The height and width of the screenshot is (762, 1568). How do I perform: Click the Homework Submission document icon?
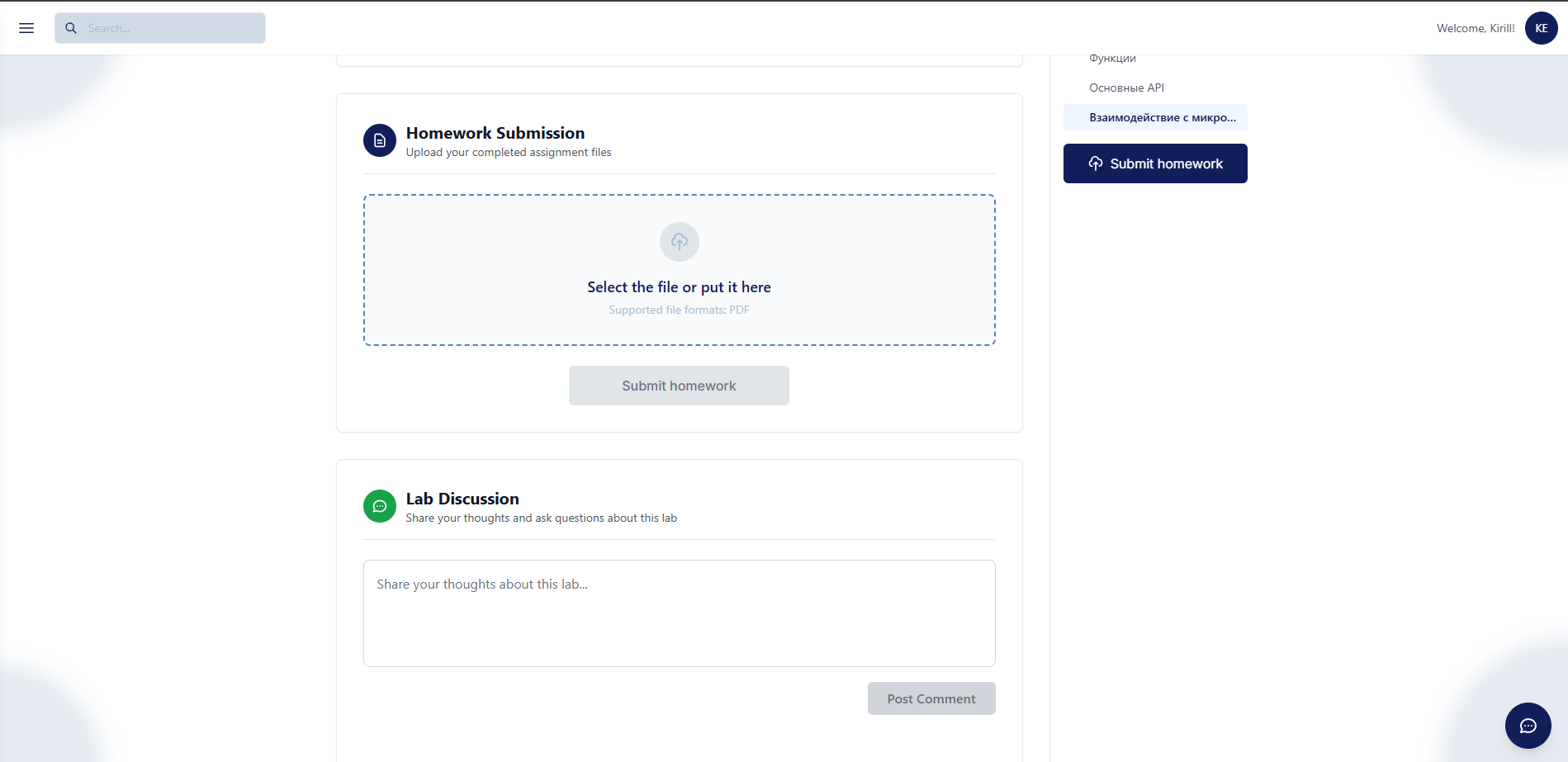coord(380,140)
